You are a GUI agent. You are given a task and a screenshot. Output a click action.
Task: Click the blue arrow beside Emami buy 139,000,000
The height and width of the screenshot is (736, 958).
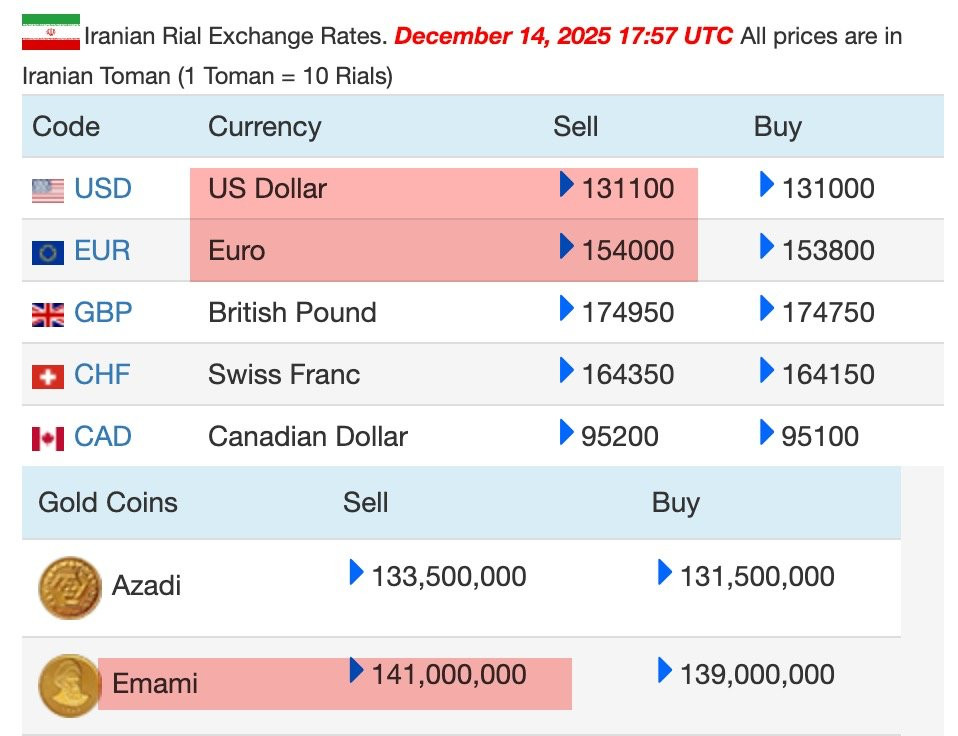point(665,670)
